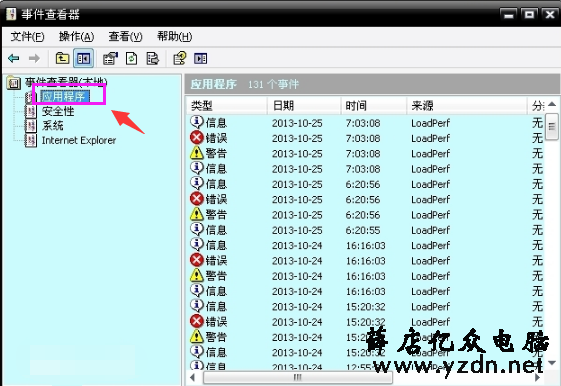Click the 安全性 log icon

click(x=31, y=111)
